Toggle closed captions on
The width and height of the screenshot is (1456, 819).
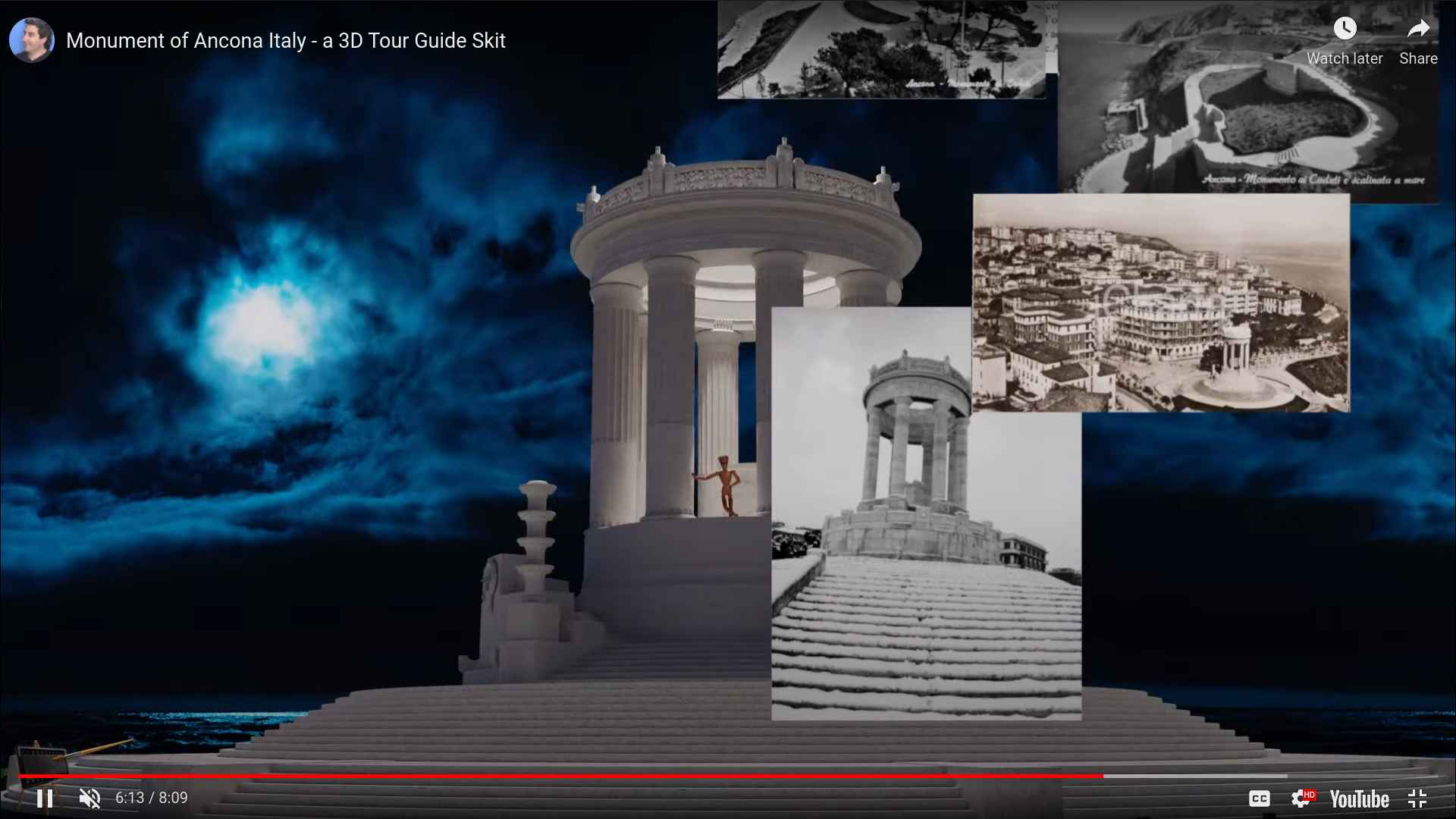pos(1259,799)
